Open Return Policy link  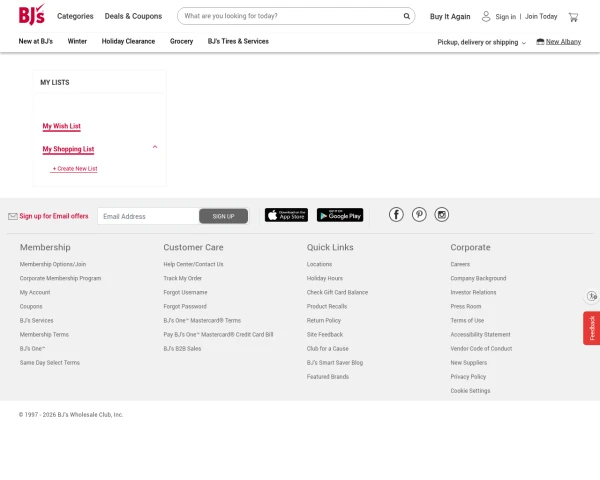(x=323, y=321)
